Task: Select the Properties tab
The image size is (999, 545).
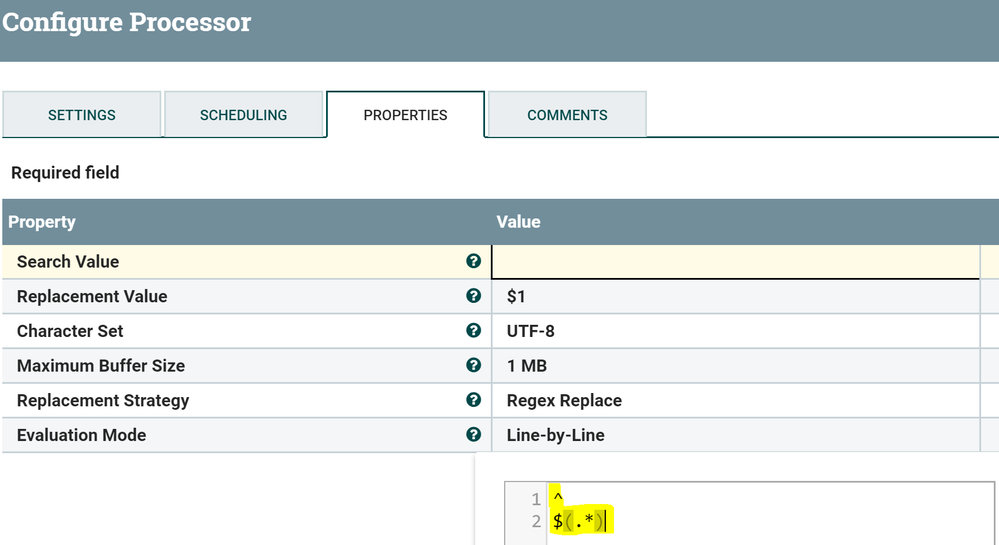Action: coord(405,115)
